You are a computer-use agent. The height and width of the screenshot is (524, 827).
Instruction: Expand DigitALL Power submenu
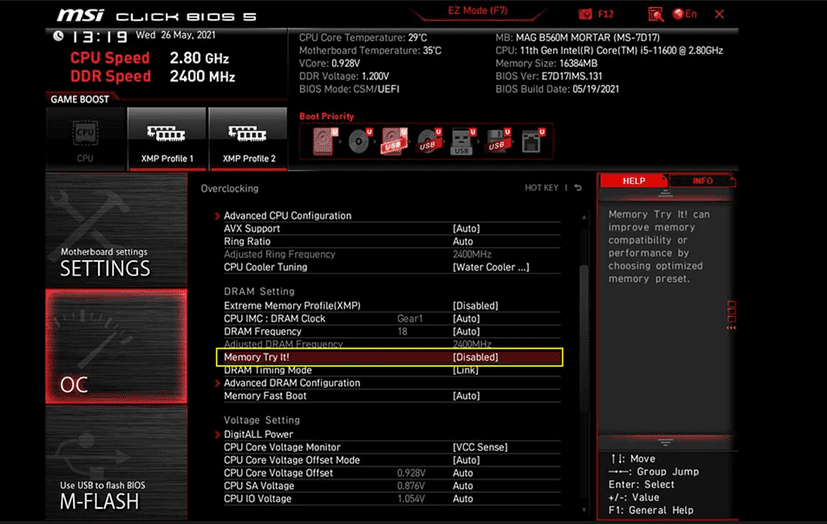(x=258, y=434)
